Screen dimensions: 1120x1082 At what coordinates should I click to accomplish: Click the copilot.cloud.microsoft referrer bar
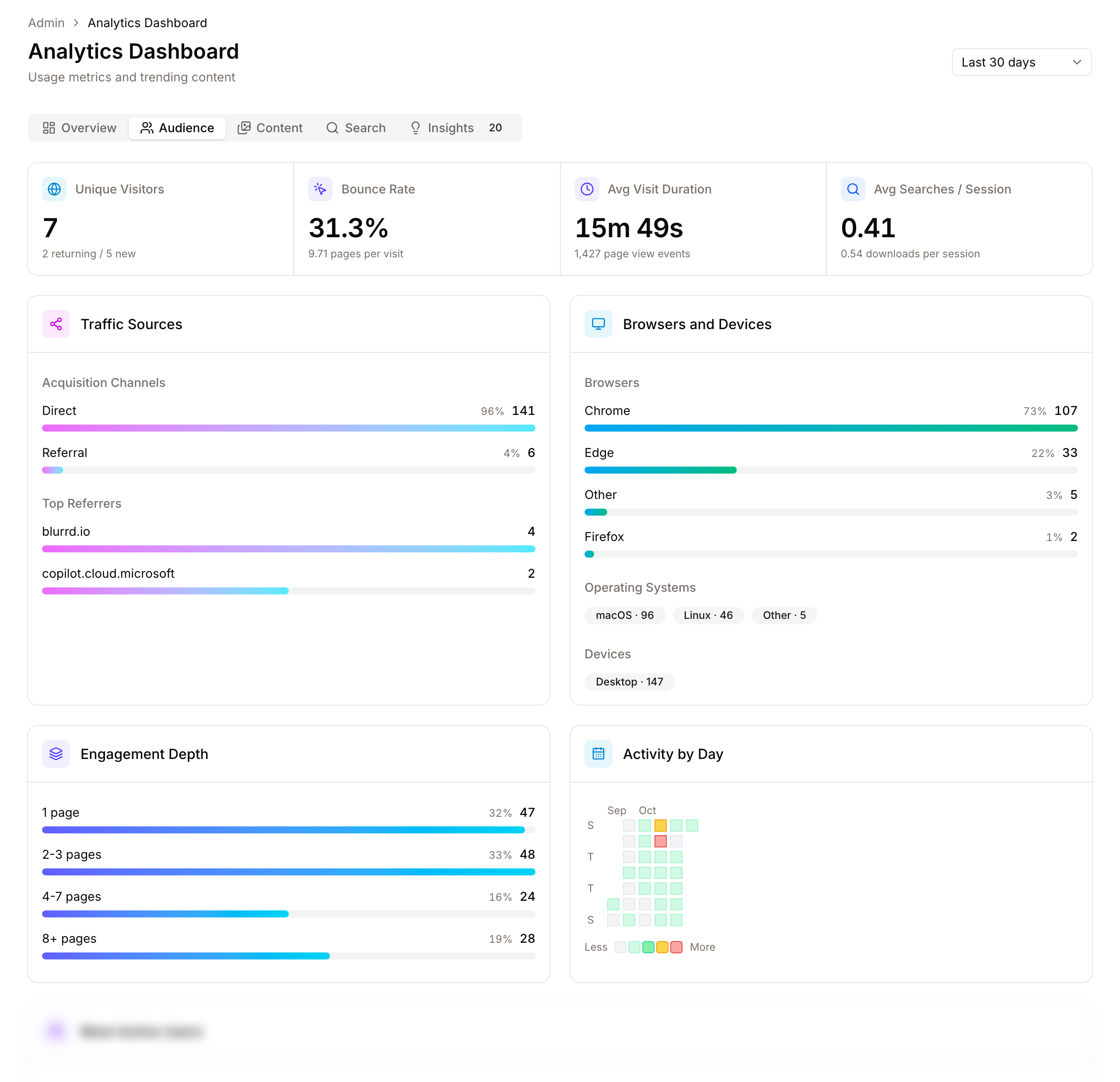(289, 591)
